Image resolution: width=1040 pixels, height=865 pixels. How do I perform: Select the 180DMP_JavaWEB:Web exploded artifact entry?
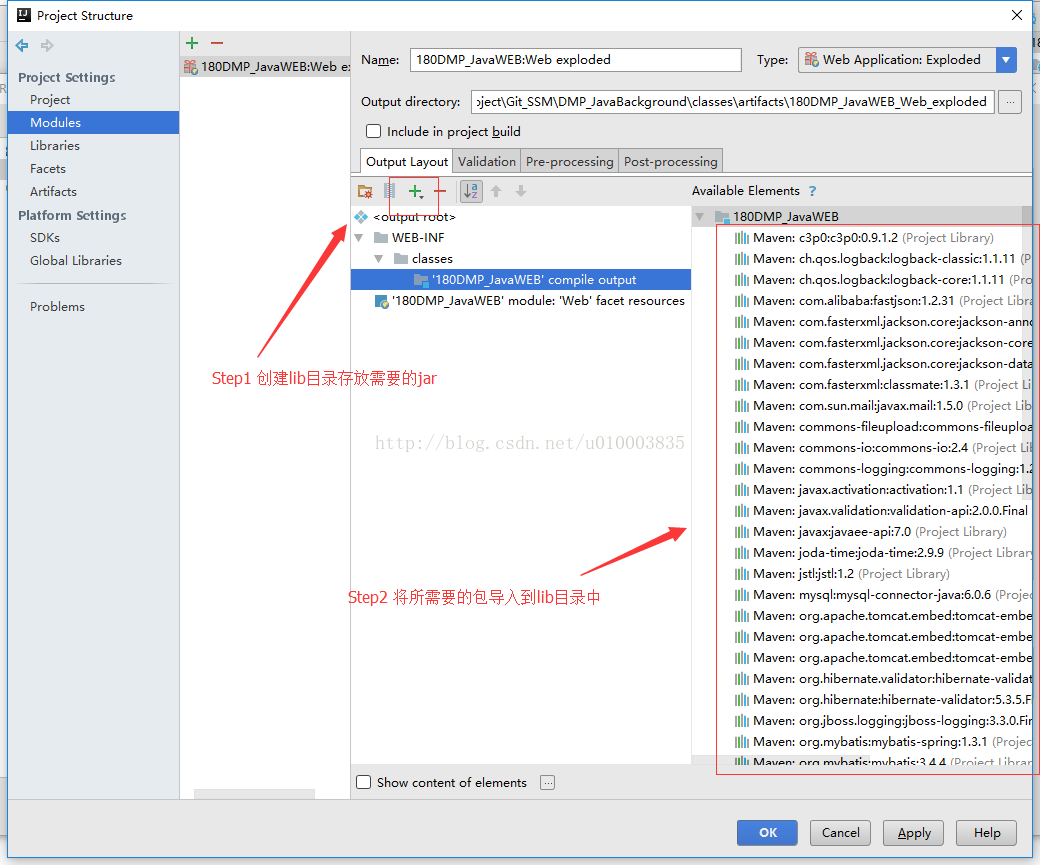[265, 66]
